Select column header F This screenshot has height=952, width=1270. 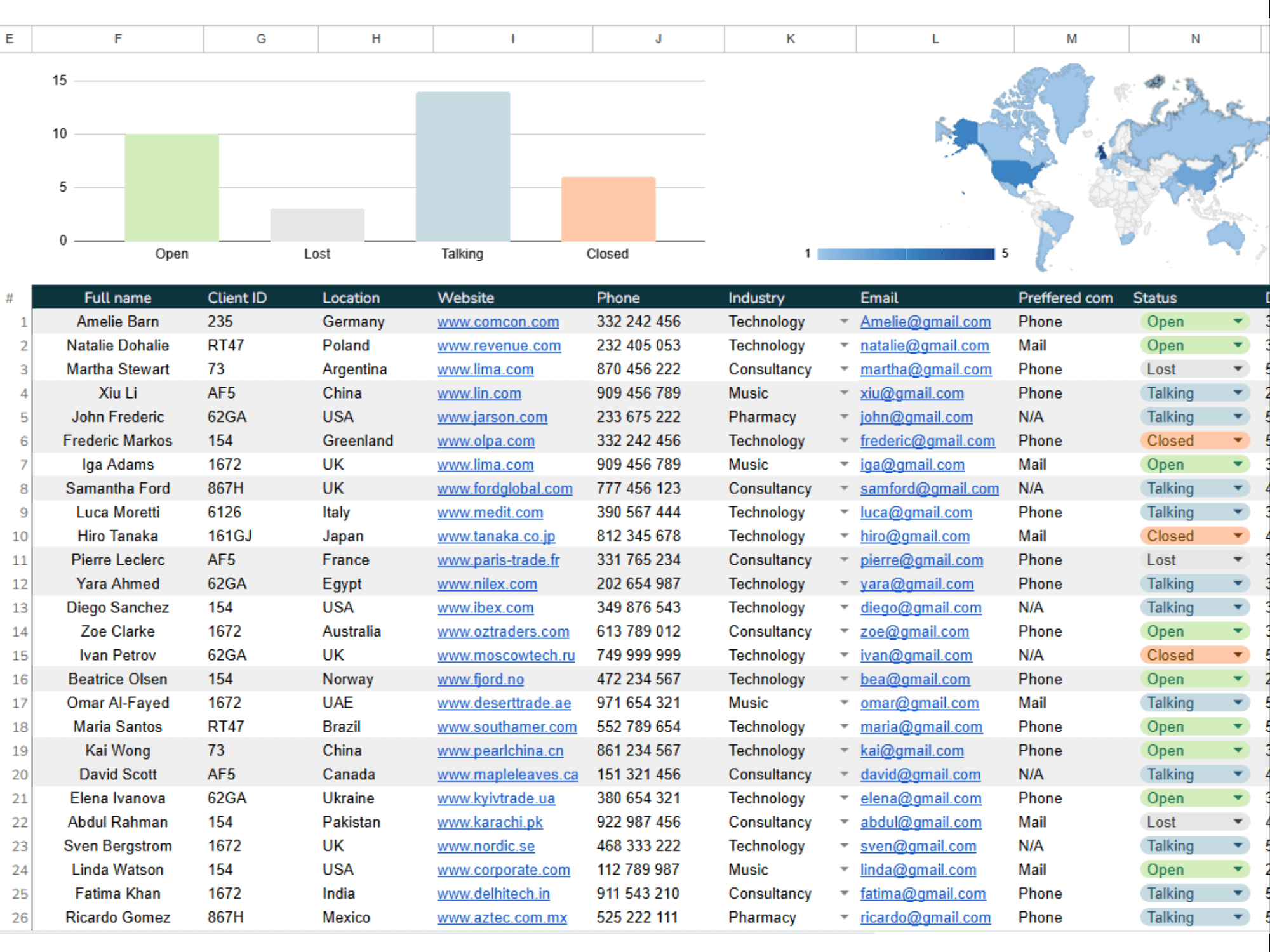[x=117, y=39]
